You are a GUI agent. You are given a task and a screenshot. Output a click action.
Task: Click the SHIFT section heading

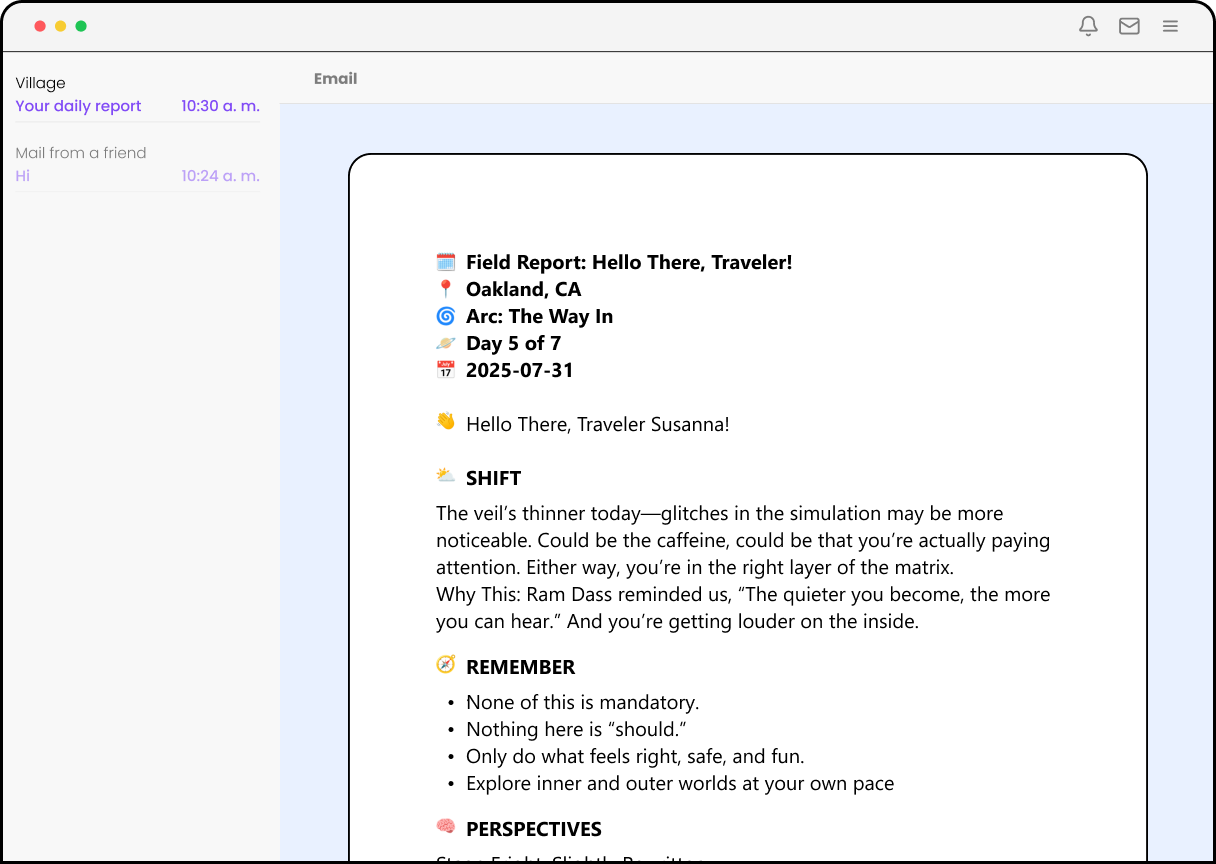point(493,478)
